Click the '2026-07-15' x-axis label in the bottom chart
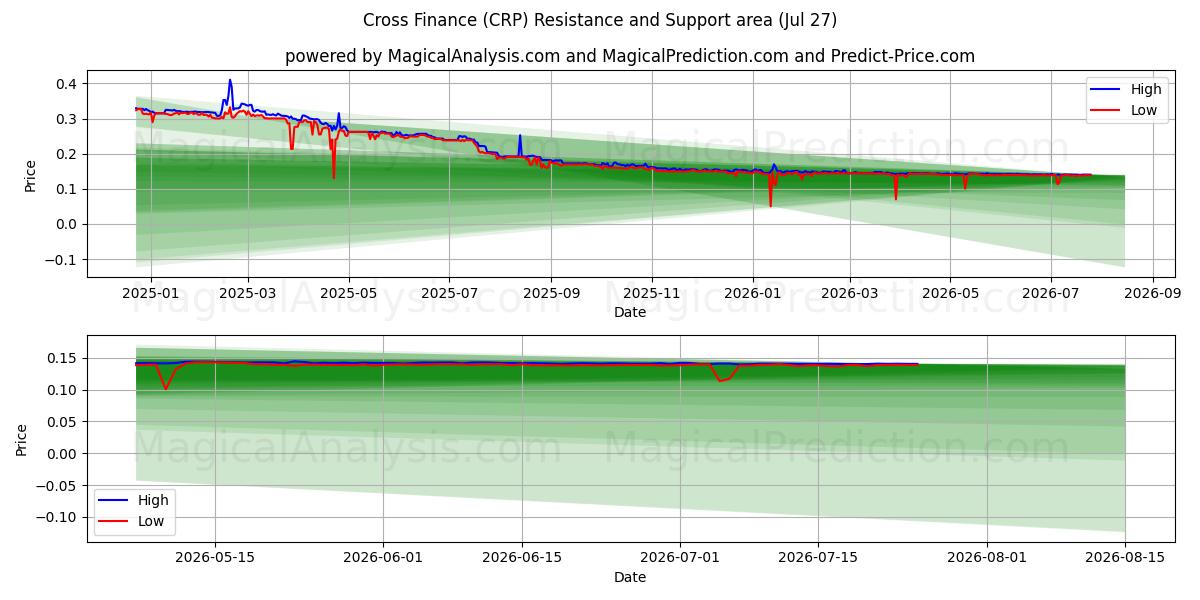The image size is (1200, 600). (x=818, y=559)
